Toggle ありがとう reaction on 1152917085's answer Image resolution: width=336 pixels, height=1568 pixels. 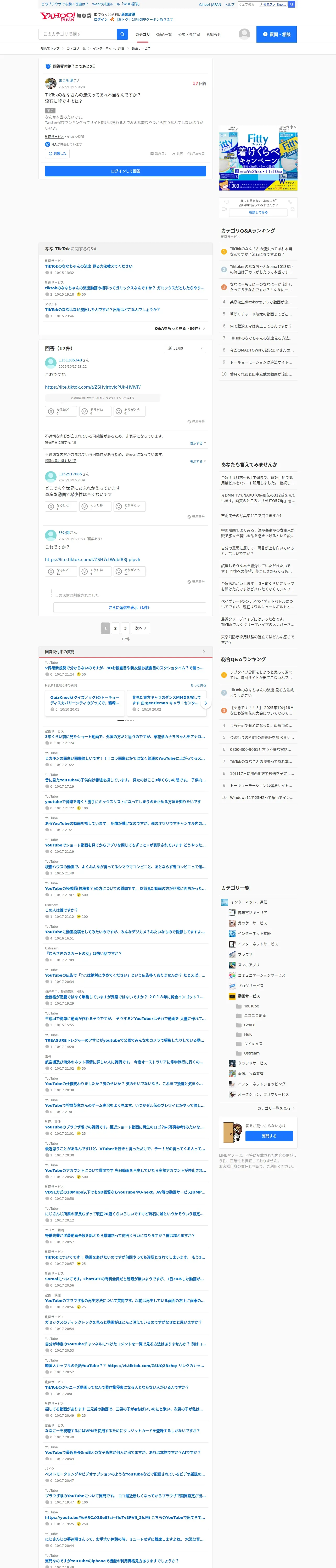tap(129, 506)
